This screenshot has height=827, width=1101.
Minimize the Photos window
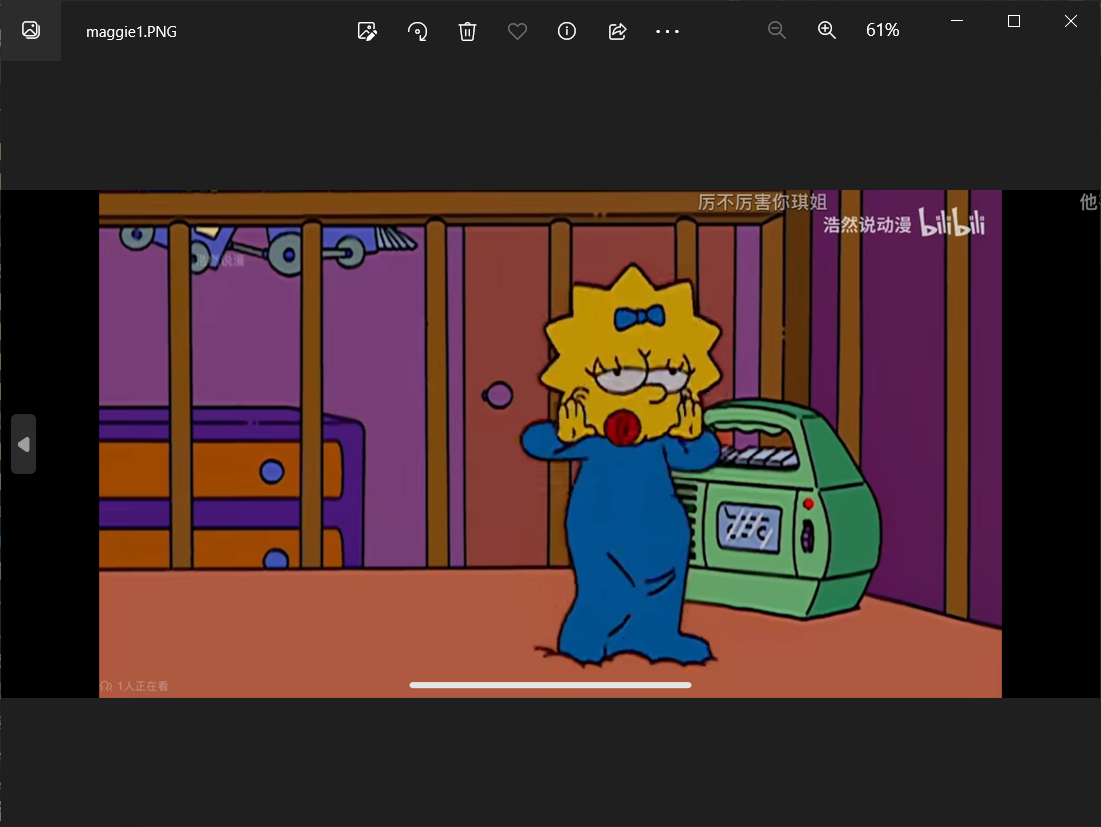coord(956,21)
